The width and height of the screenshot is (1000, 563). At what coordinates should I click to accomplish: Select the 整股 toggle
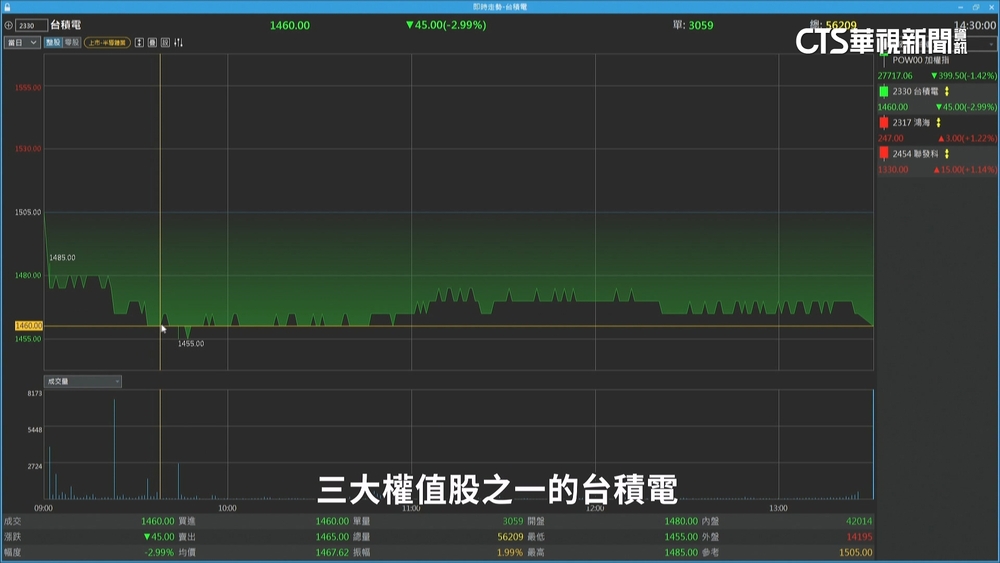(53, 43)
